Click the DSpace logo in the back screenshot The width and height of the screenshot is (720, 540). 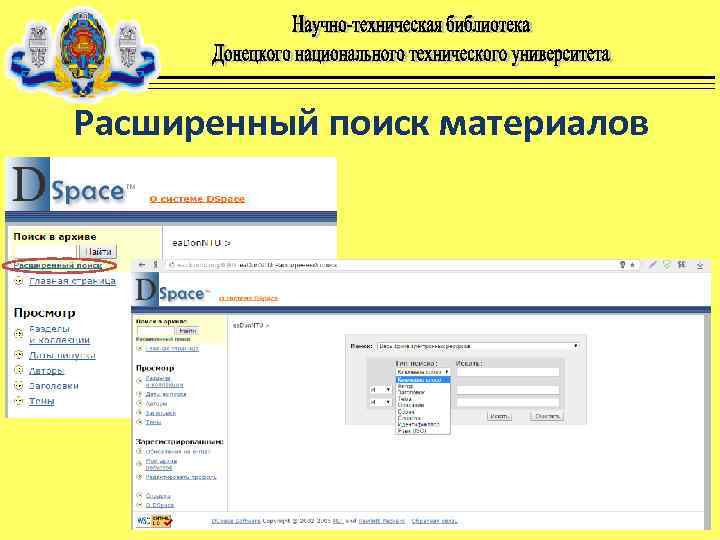[70, 185]
